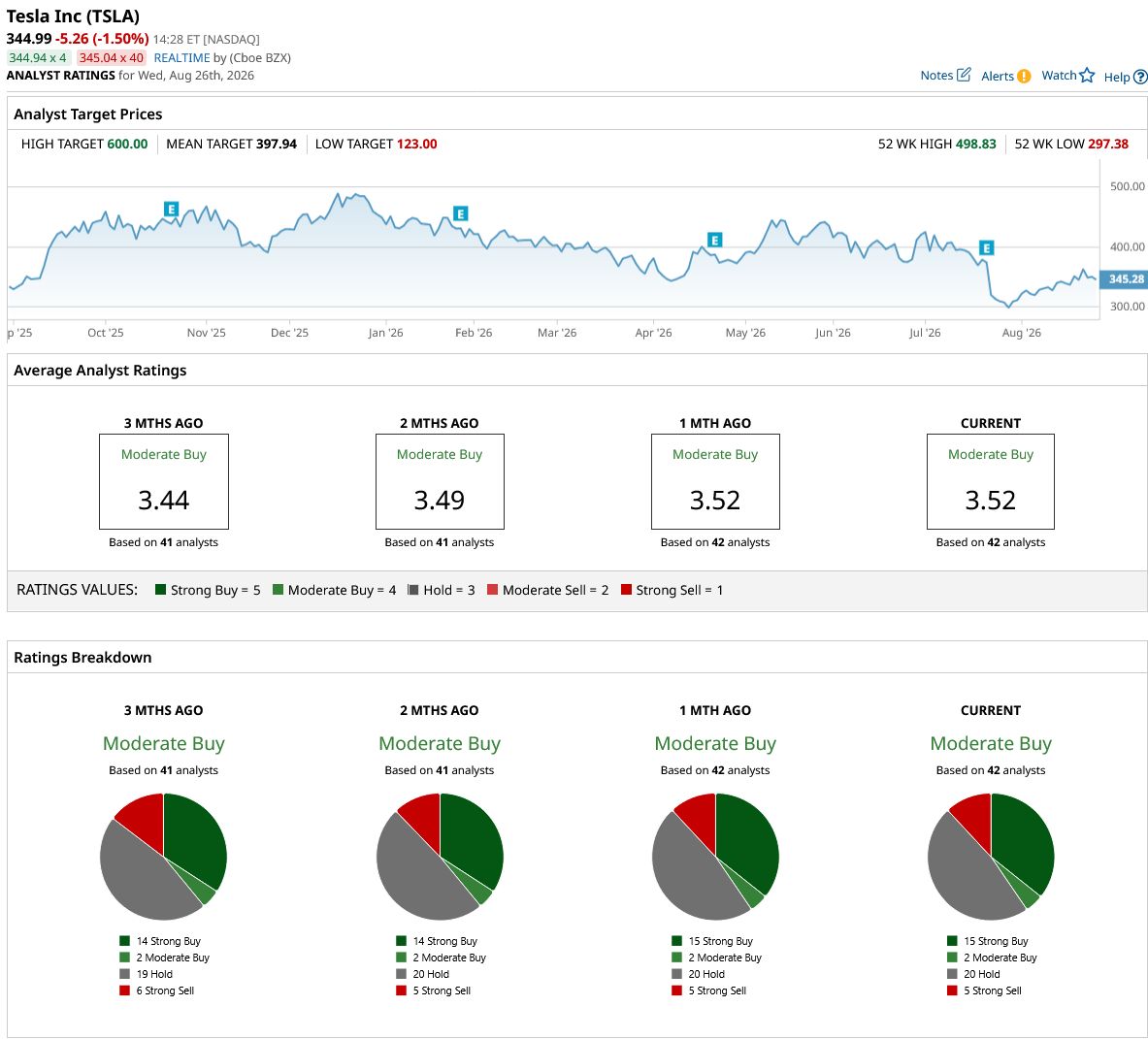1148x1039 pixels.
Task: Open the Notes pencil icon
Action: 964,75
